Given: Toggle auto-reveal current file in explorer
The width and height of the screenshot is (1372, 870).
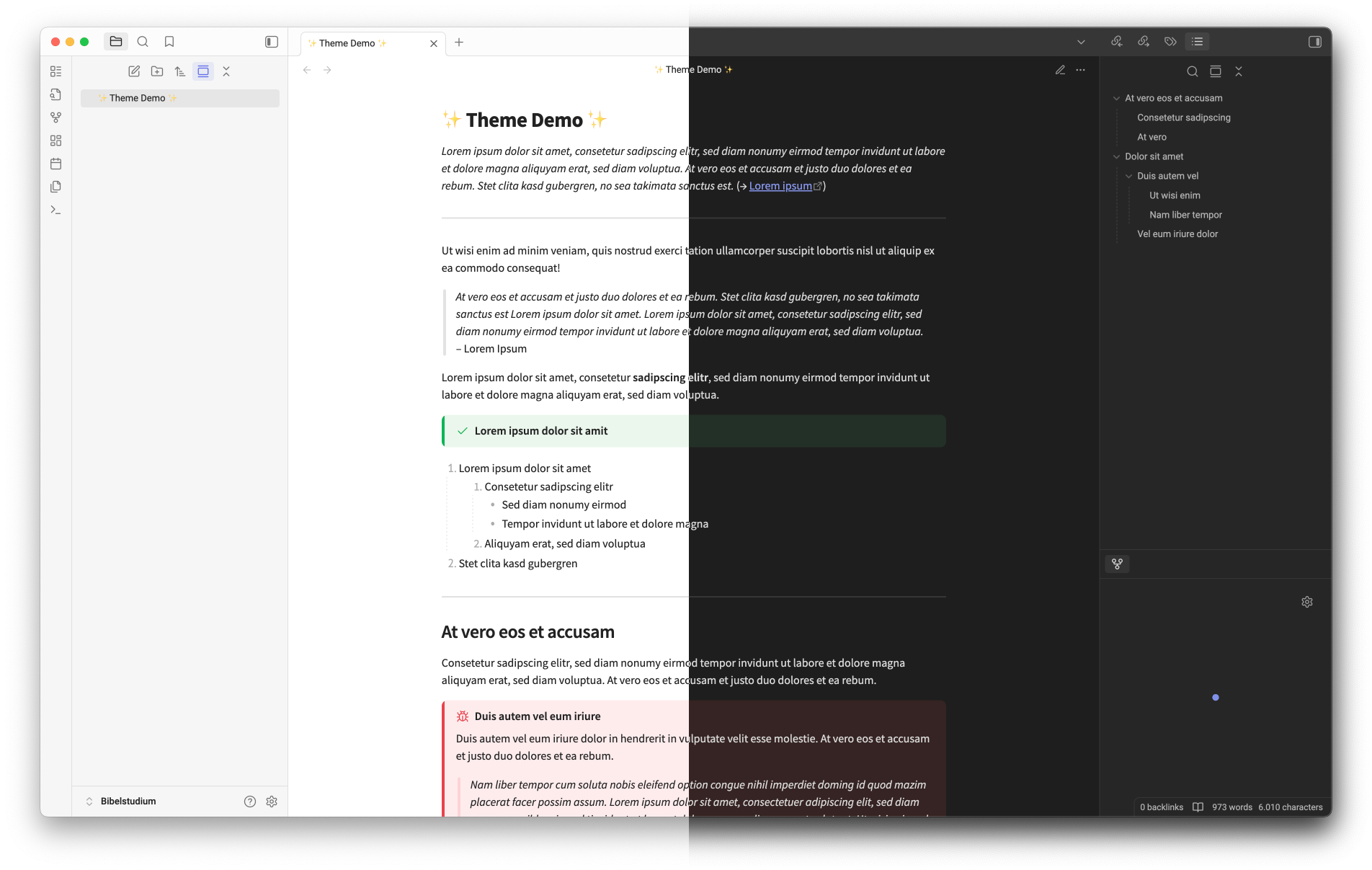Looking at the screenshot, I should tap(203, 71).
